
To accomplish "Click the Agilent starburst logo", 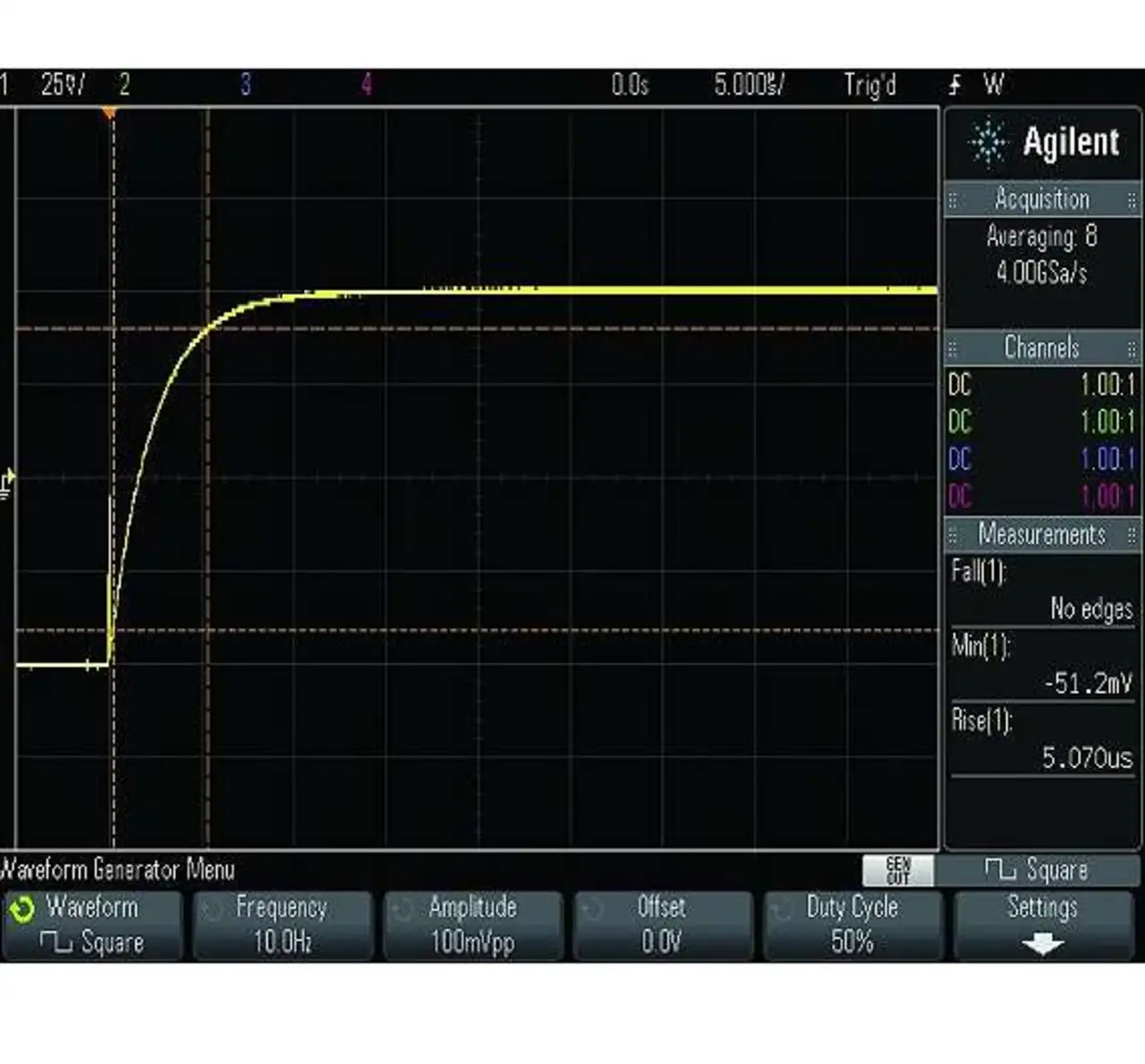I will [x=988, y=143].
